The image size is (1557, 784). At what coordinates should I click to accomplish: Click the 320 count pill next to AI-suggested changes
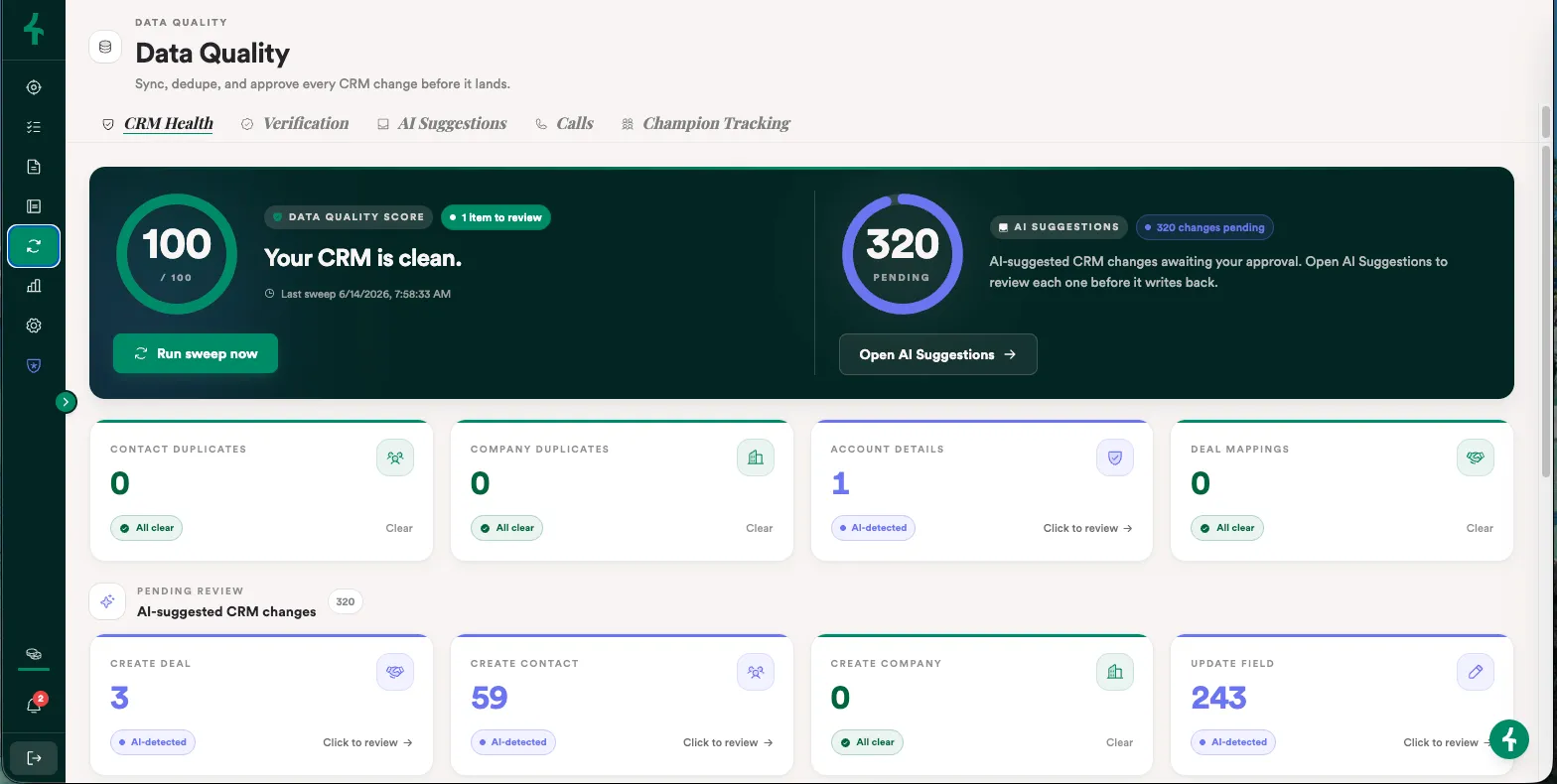pyautogui.click(x=346, y=601)
